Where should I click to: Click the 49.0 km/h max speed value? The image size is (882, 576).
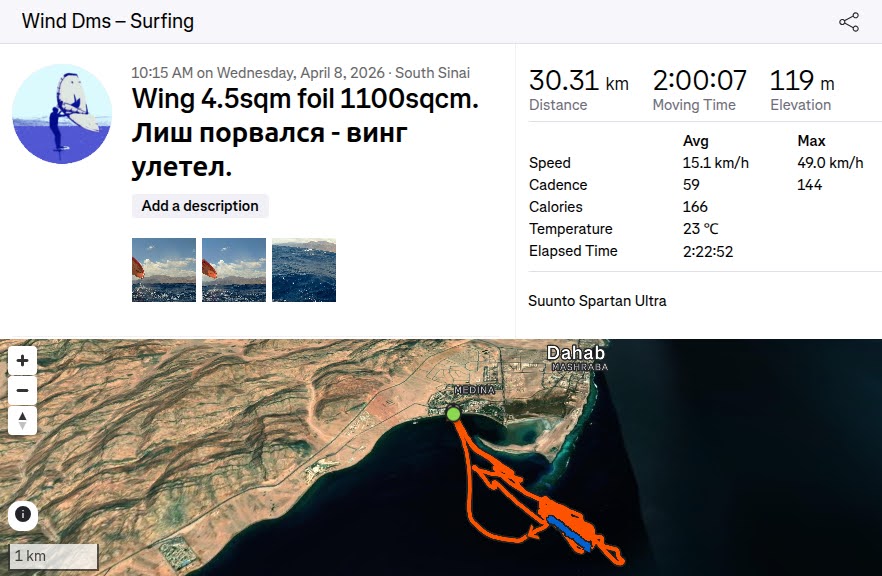point(829,163)
